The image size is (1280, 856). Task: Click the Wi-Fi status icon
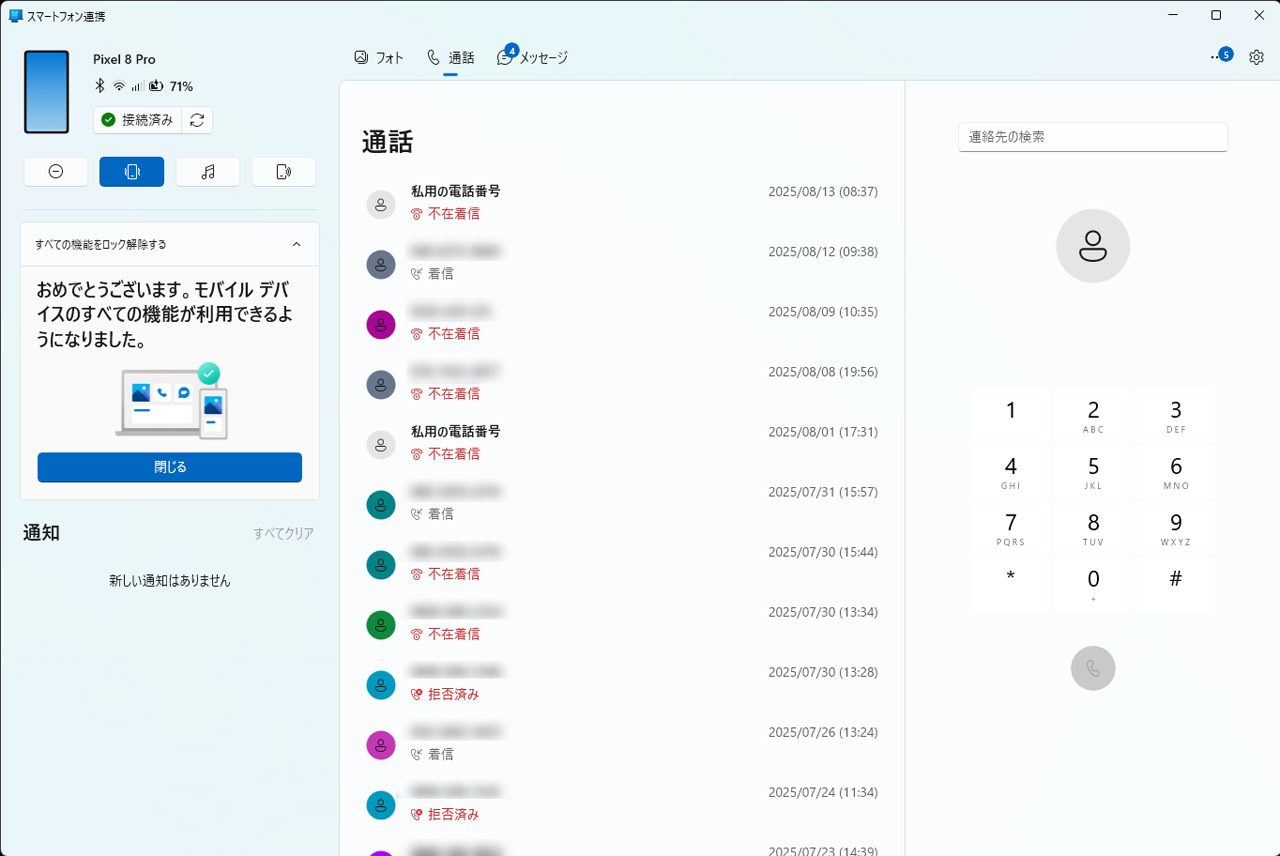click(119, 86)
